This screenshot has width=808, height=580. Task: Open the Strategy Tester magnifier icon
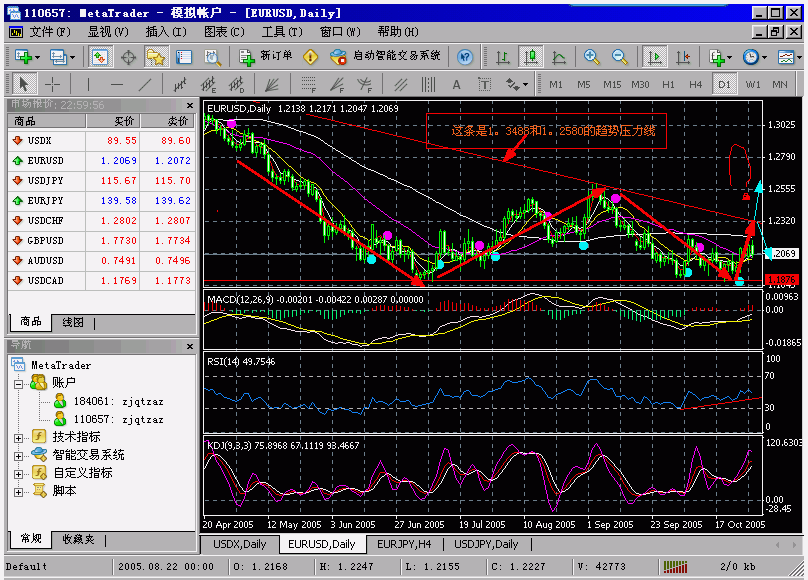point(212,57)
